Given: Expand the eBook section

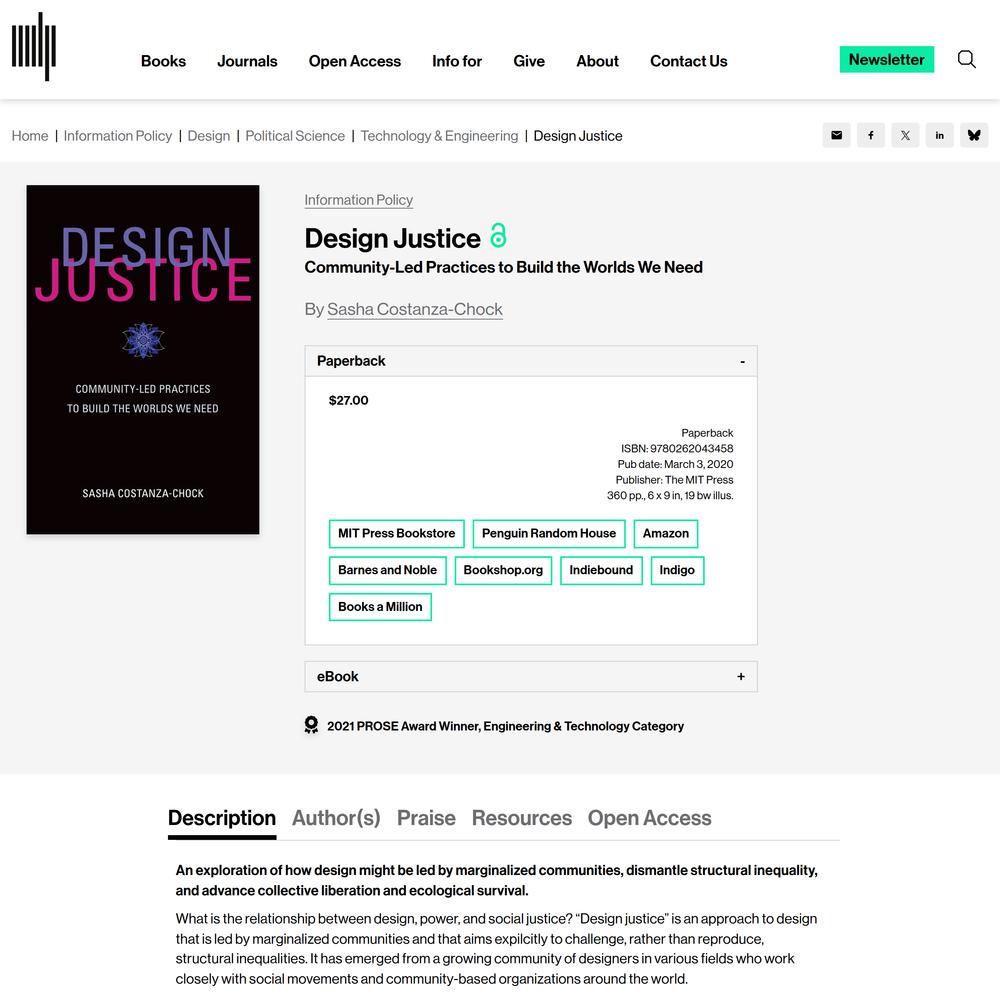Looking at the screenshot, I should (531, 677).
